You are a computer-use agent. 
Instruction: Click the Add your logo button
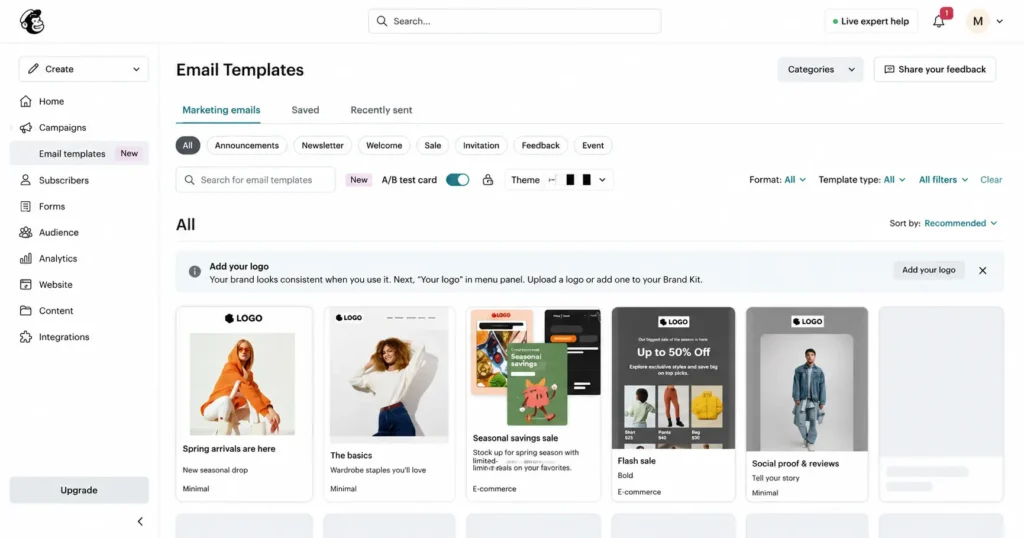pyautogui.click(x=928, y=270)
